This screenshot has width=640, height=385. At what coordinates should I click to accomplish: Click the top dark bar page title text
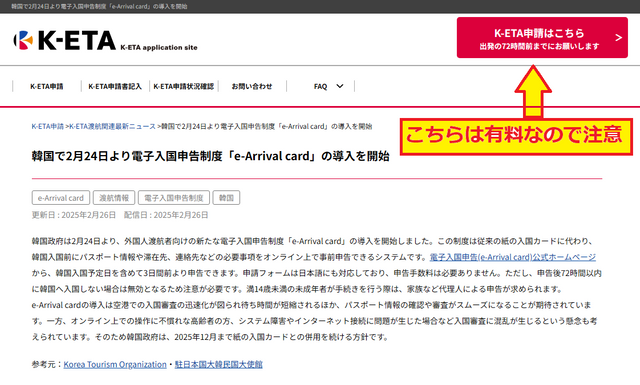99,7
